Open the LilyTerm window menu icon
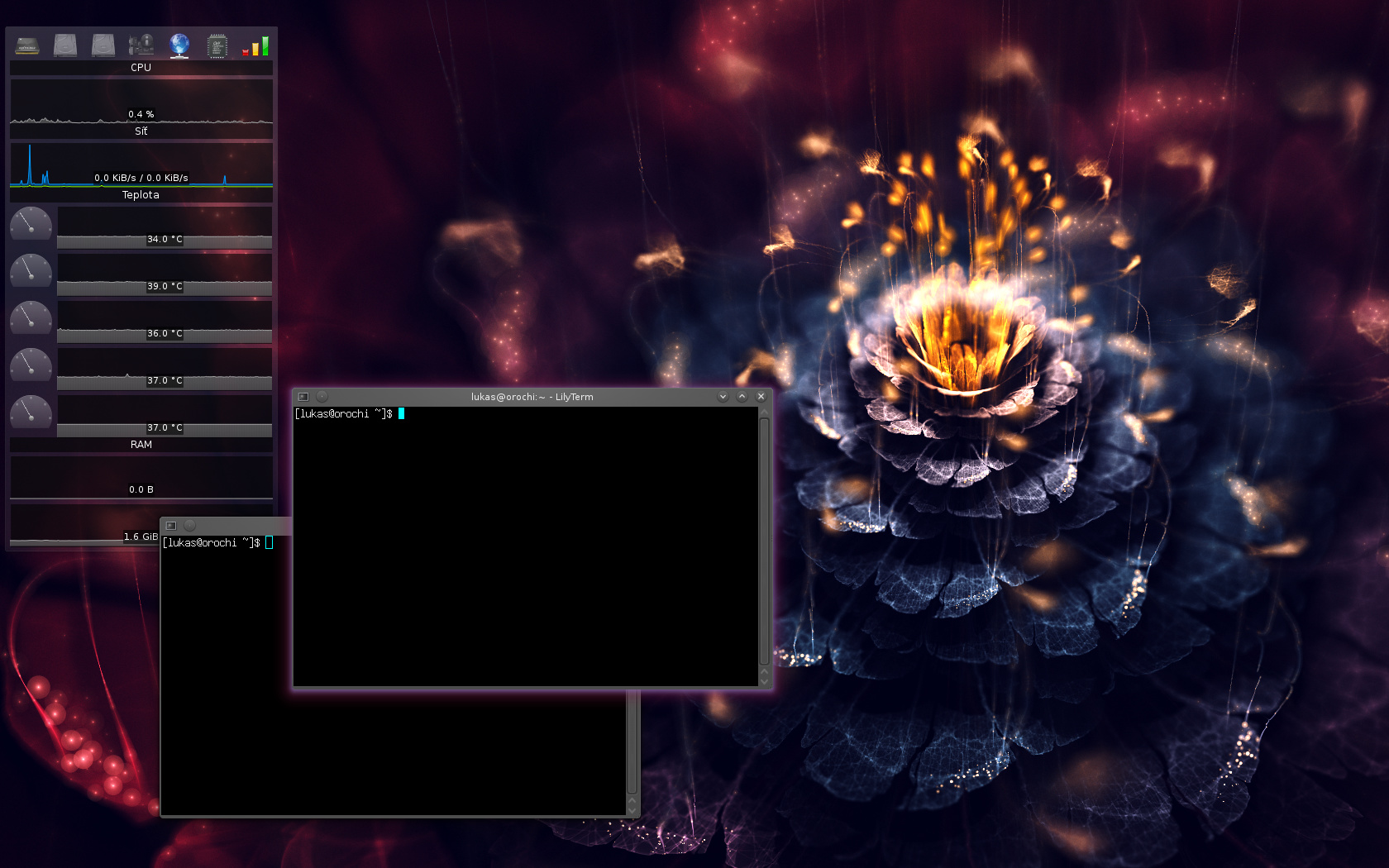Viewport: 1389px width, 868px height. [303, 397]
